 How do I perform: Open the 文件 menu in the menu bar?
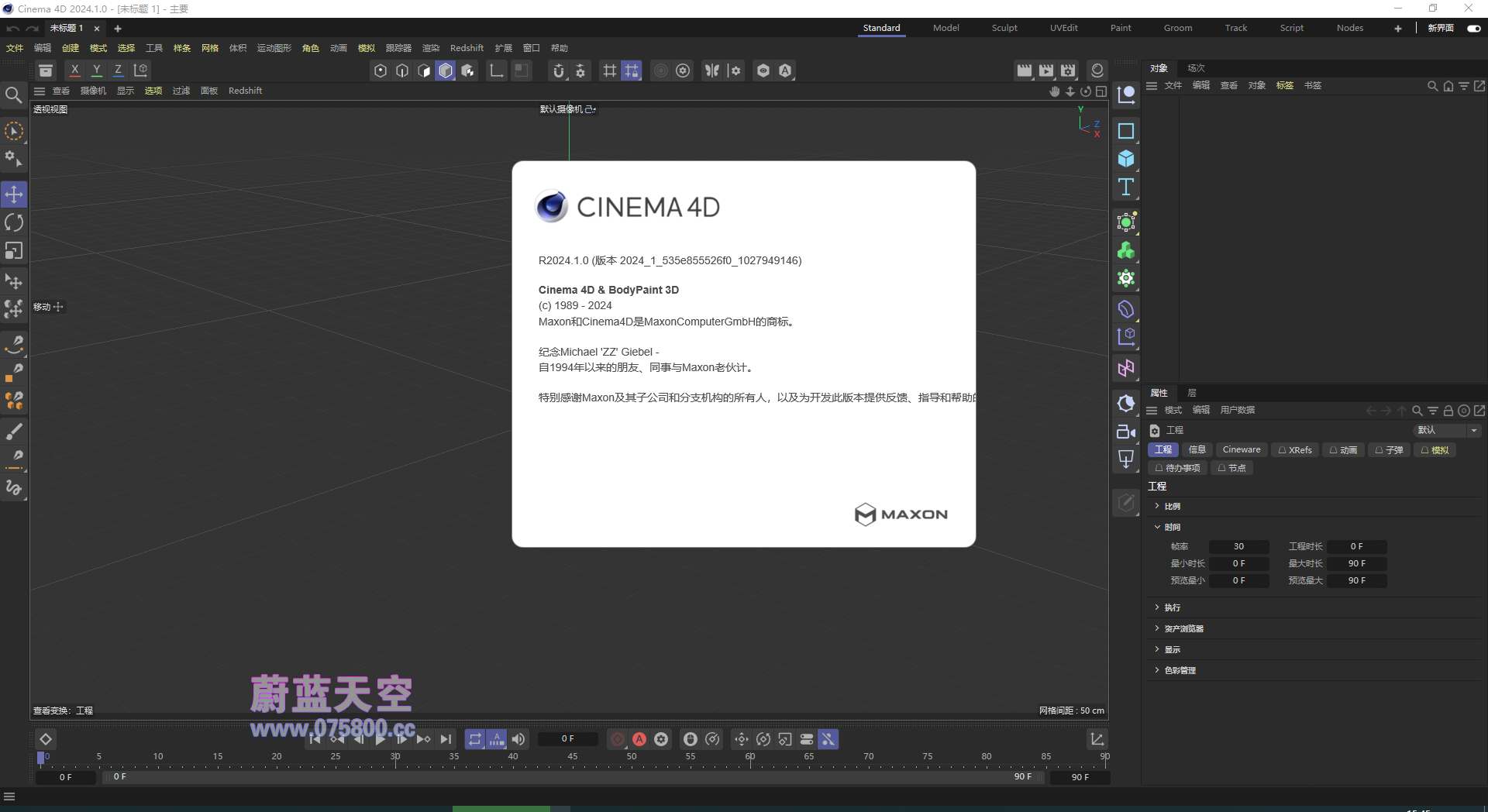pos(15,48)
